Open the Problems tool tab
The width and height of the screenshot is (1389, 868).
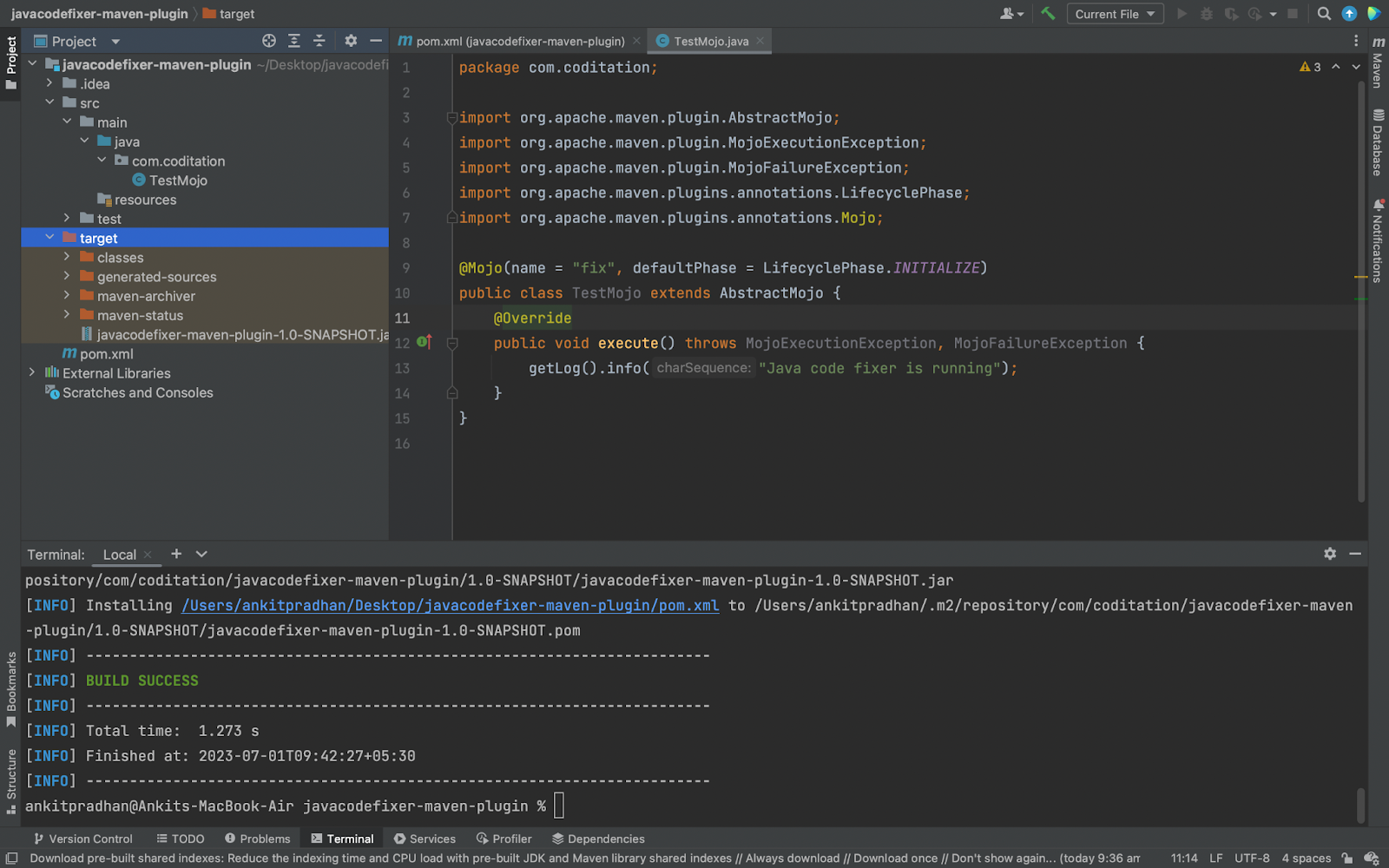[257, 838]
